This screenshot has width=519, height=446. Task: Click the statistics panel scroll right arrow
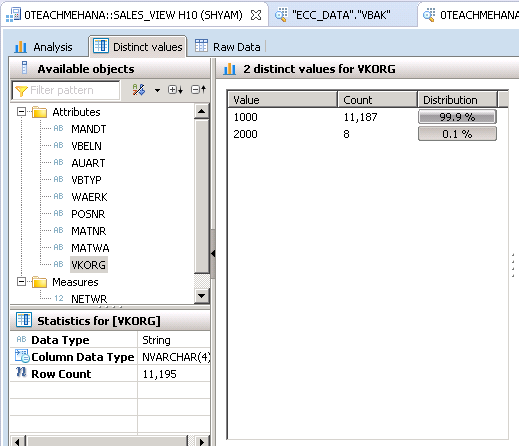pyautogui.click(x=202, y=441)
